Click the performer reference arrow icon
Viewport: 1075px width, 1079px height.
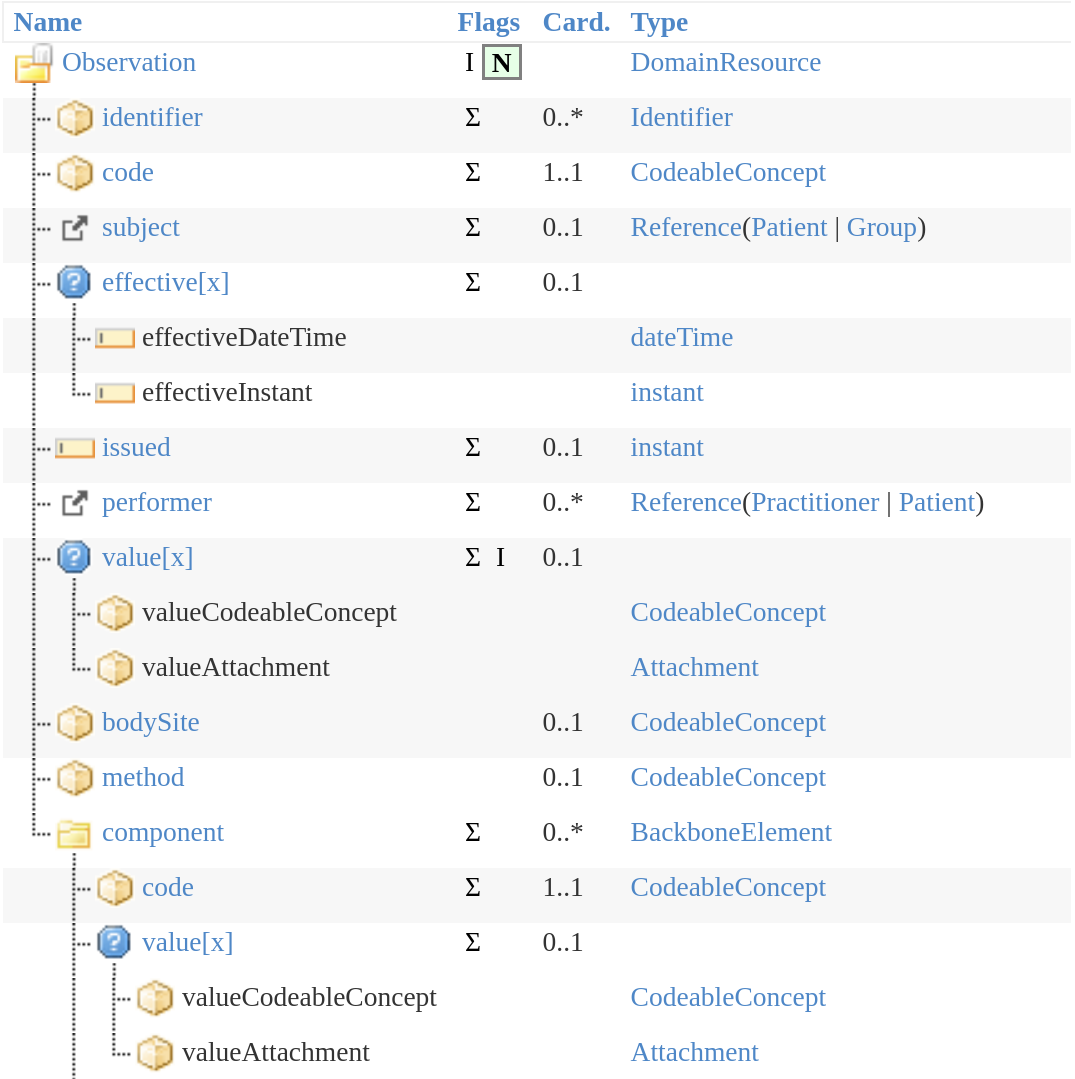75,503
